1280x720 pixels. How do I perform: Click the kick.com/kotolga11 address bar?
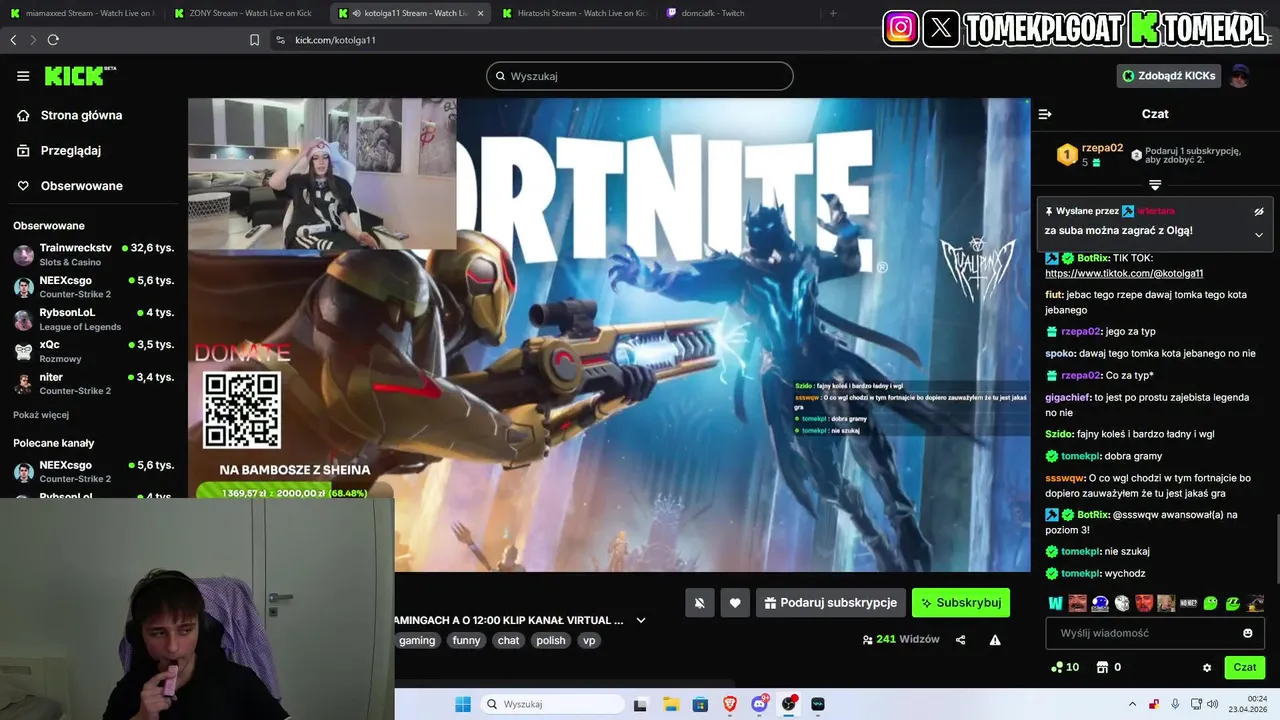(335, 40)
